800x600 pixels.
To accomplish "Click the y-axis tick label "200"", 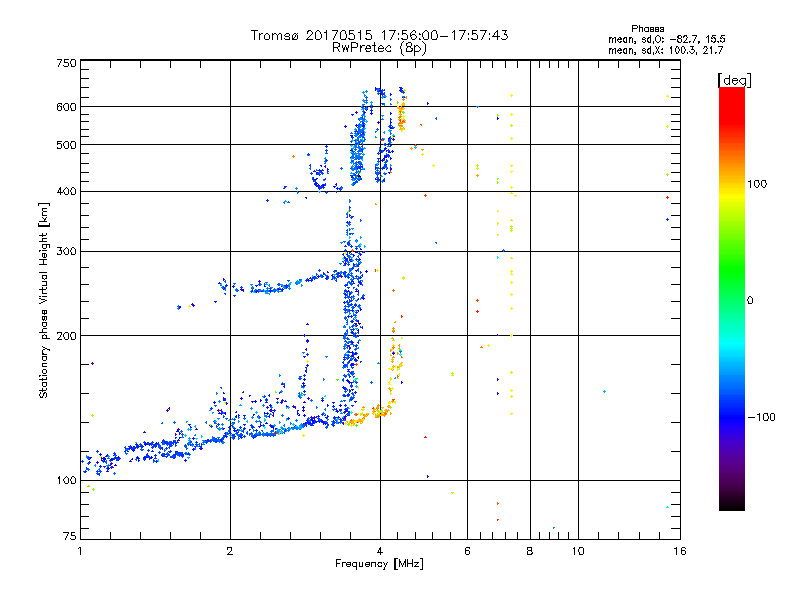I will pos(66,336).
